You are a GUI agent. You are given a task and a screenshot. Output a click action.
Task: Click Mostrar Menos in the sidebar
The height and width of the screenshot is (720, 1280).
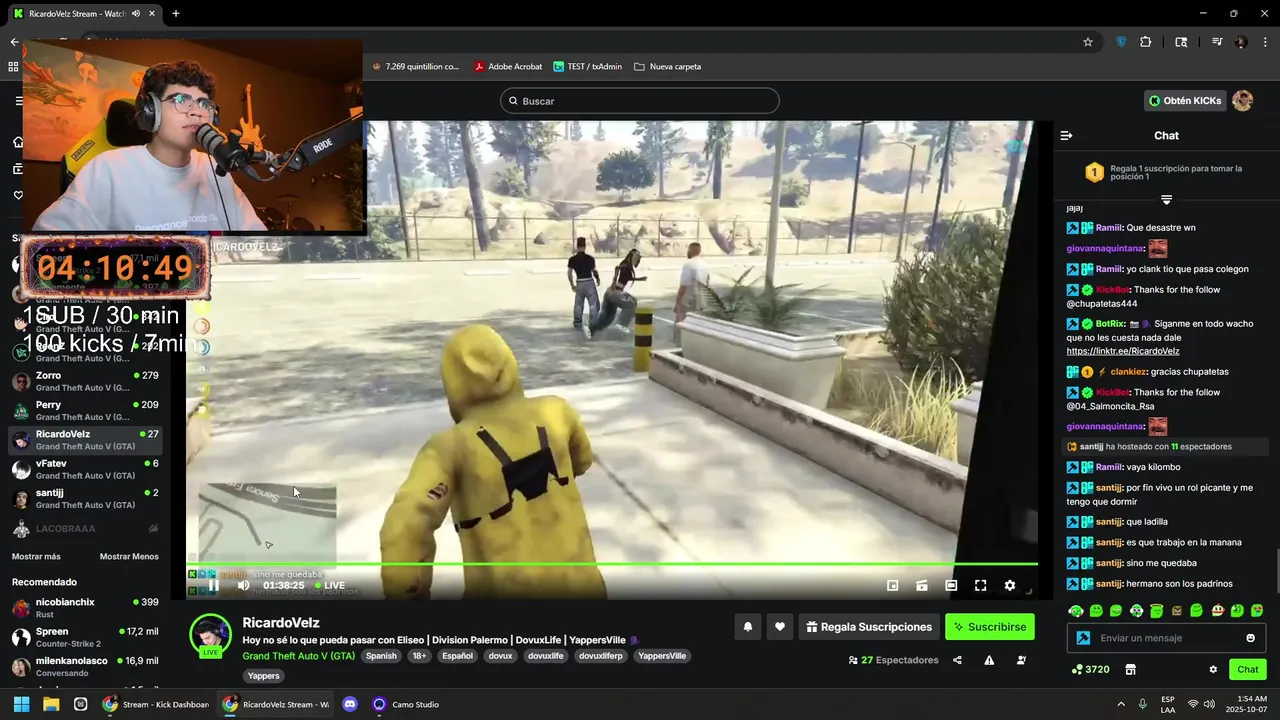click(129, 557)
